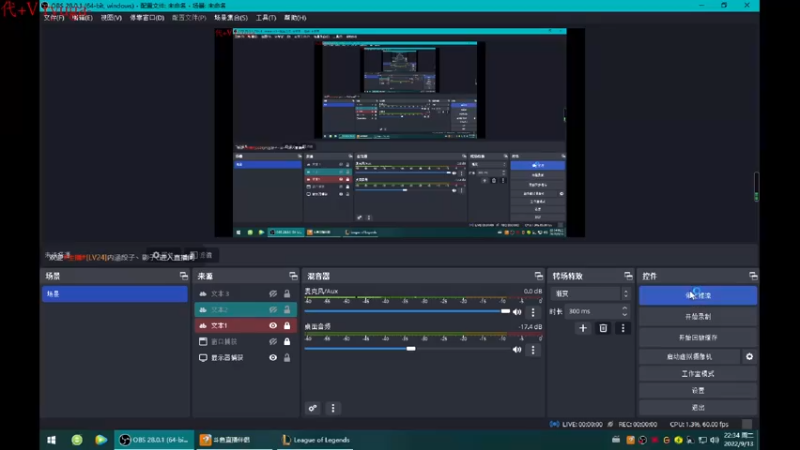This screenshot has height=450, width=800.
Task: Toggle 工作室模式 studio mode button
Action: point(698,373)
